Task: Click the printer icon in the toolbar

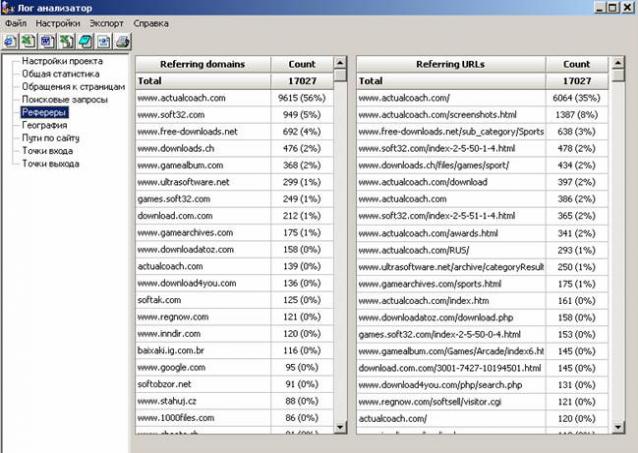Action: coord(122,41)
